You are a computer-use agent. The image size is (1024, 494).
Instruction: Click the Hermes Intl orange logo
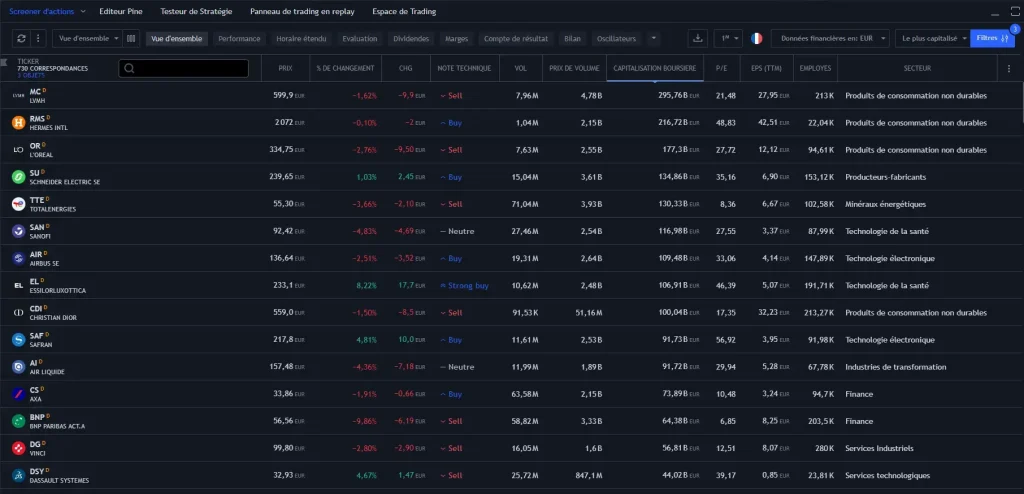pos(18,123)
